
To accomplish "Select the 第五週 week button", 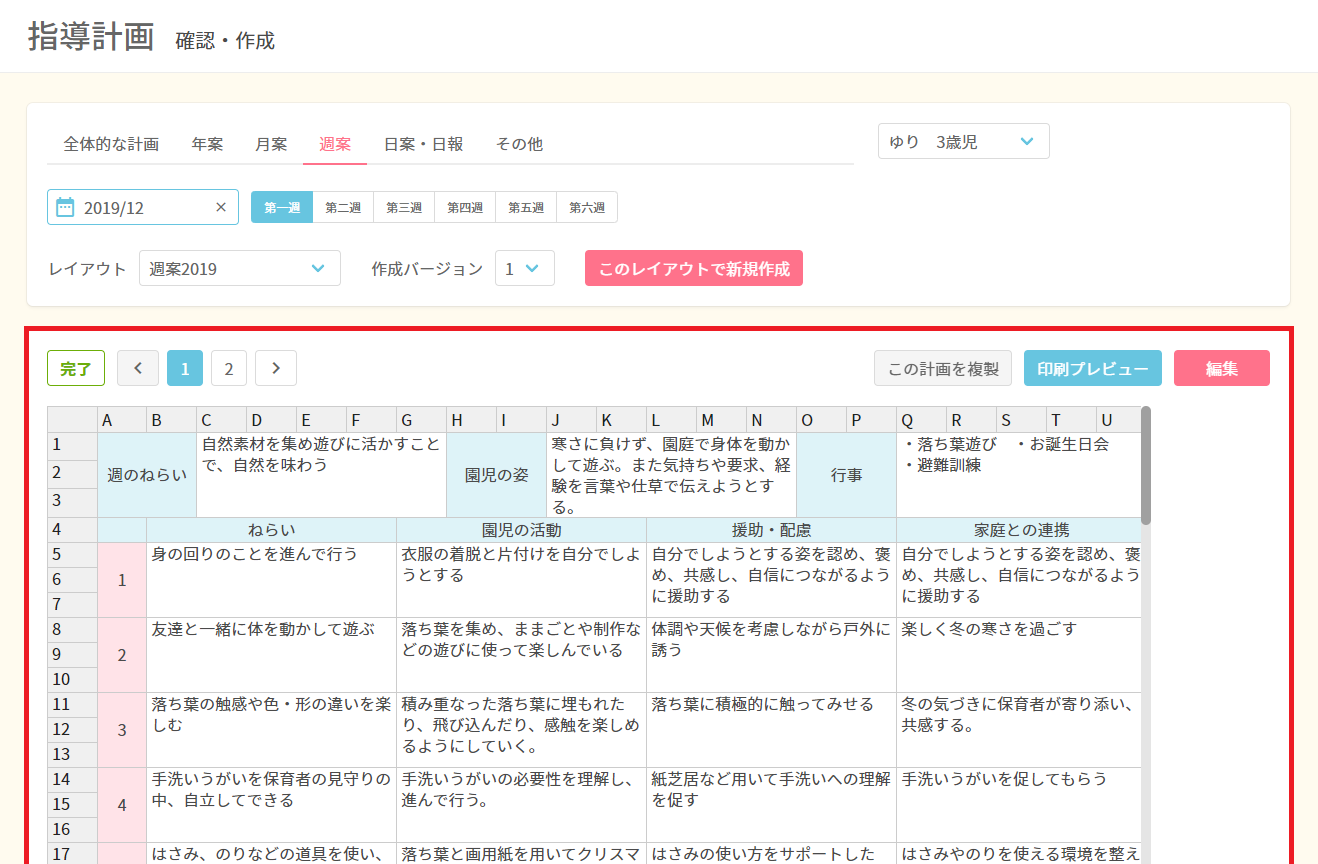I will tap(526, 207).
